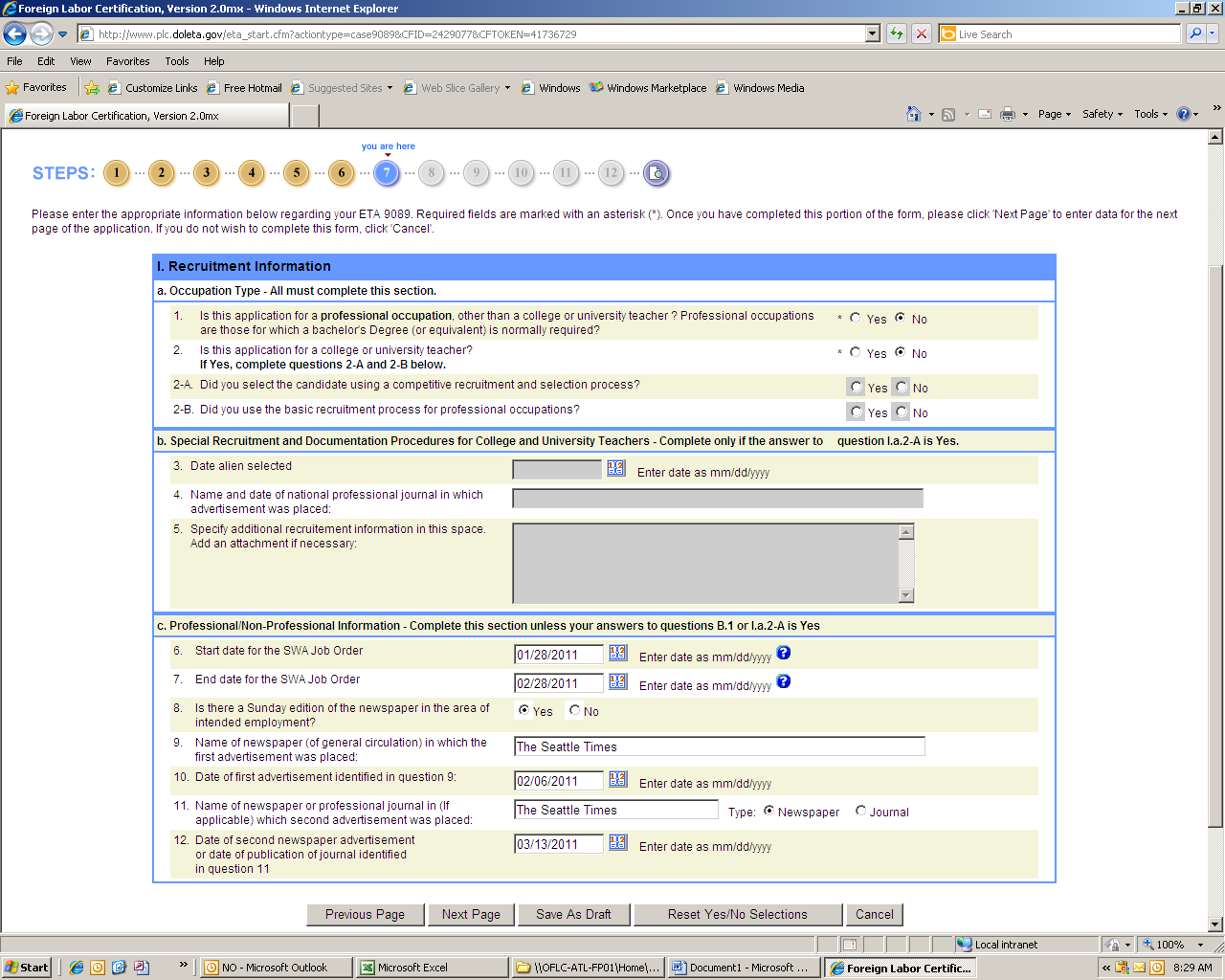Open calendar picker for SWA end date
The image size is (1225, 980).
tap(617, 681)
